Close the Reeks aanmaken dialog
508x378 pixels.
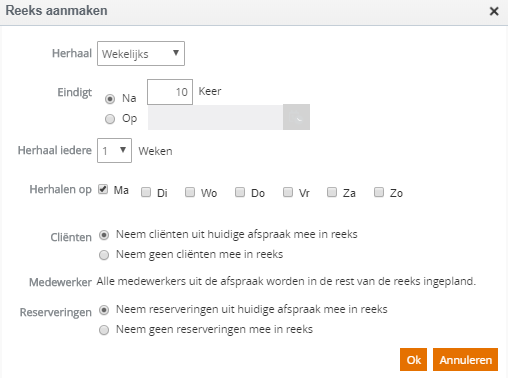pyautogui.click(x=494, y=11)
